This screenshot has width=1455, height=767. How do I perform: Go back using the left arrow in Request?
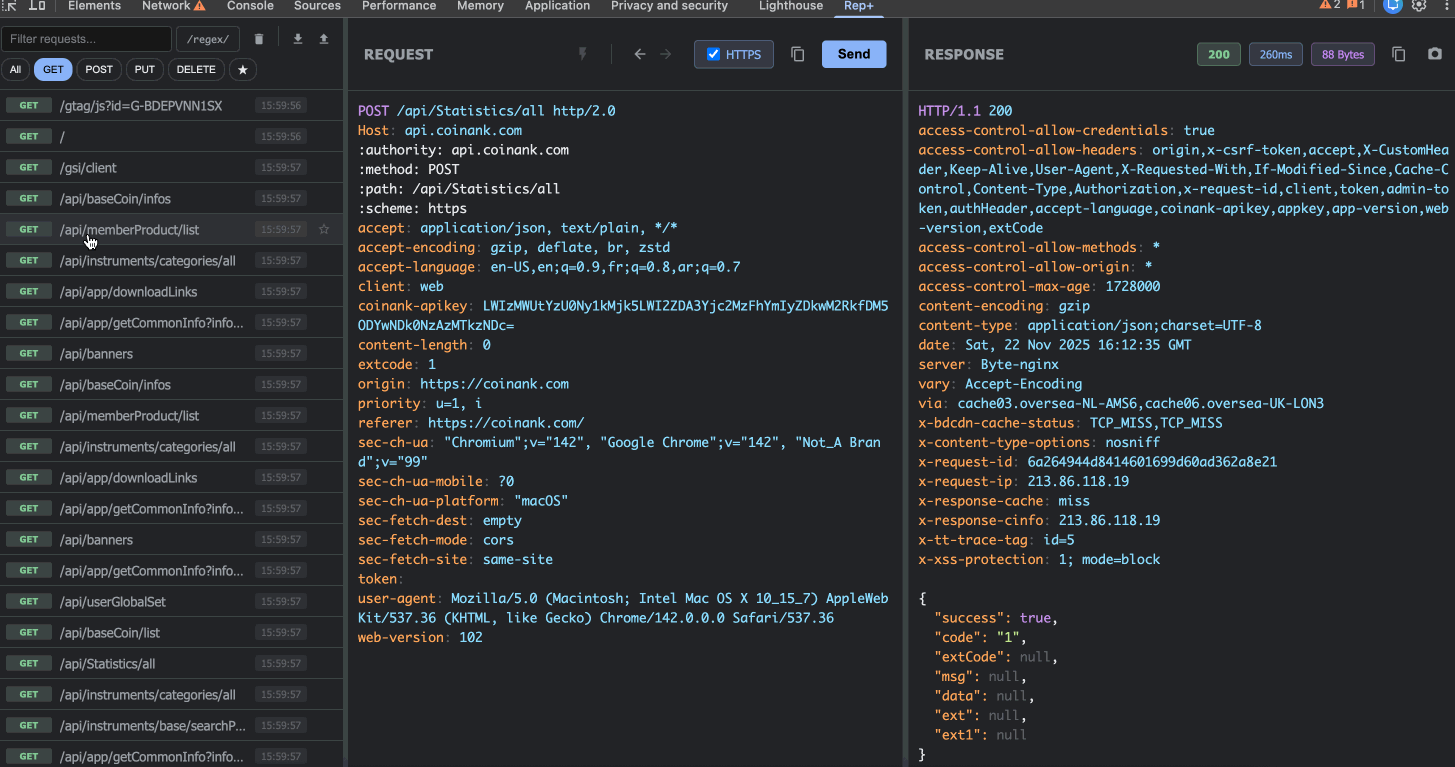[x=640, y=54]
